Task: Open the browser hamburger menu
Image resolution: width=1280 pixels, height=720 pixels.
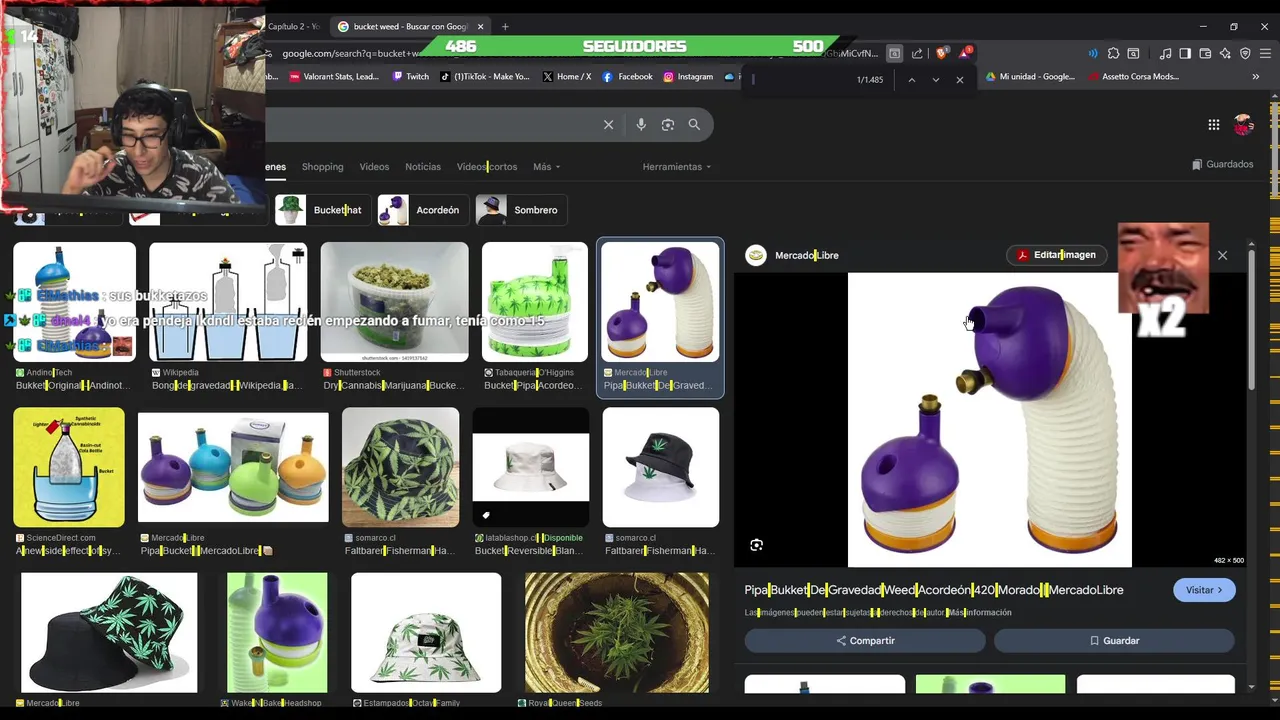Action: click(1265, 53)
